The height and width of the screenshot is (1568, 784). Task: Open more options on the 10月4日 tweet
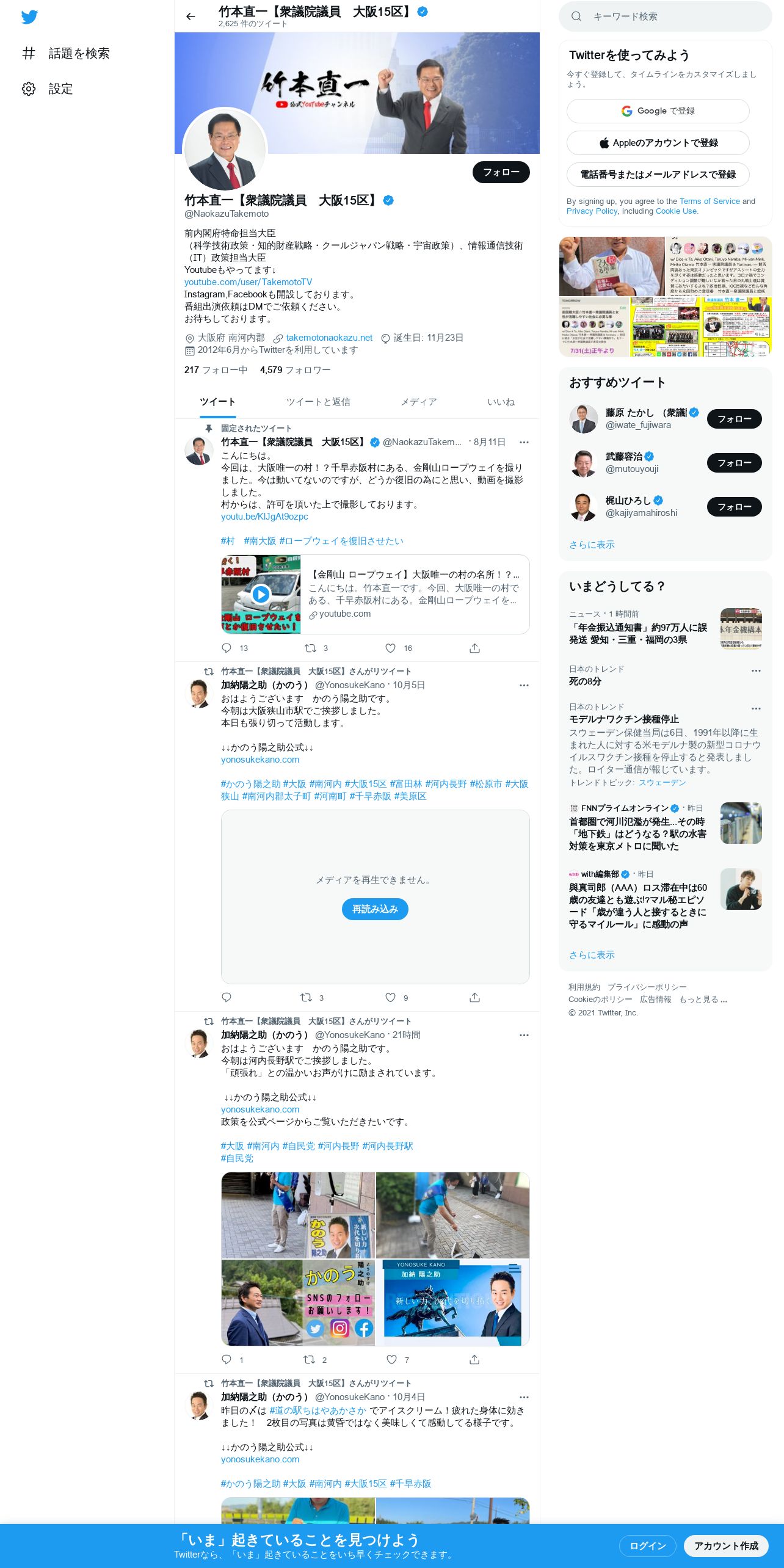pos(524,1397)
